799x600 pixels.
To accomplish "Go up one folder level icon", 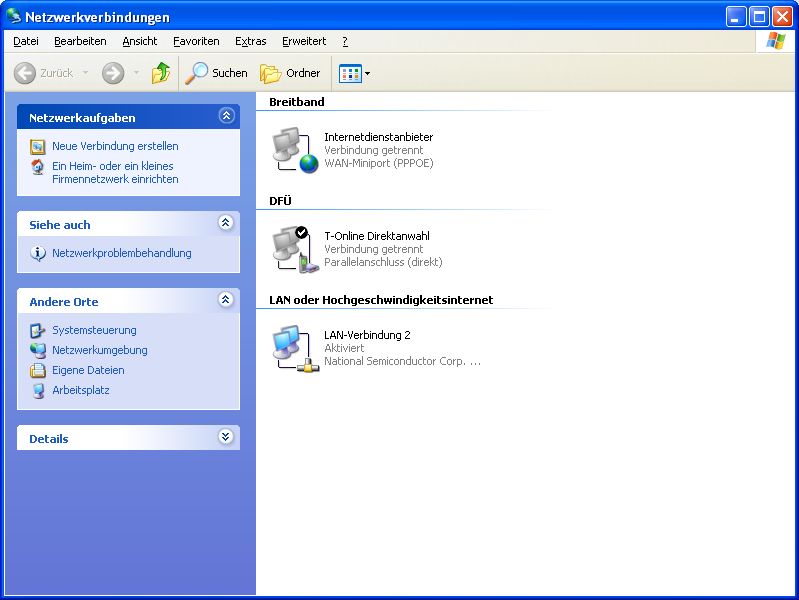I will point(160,73).
